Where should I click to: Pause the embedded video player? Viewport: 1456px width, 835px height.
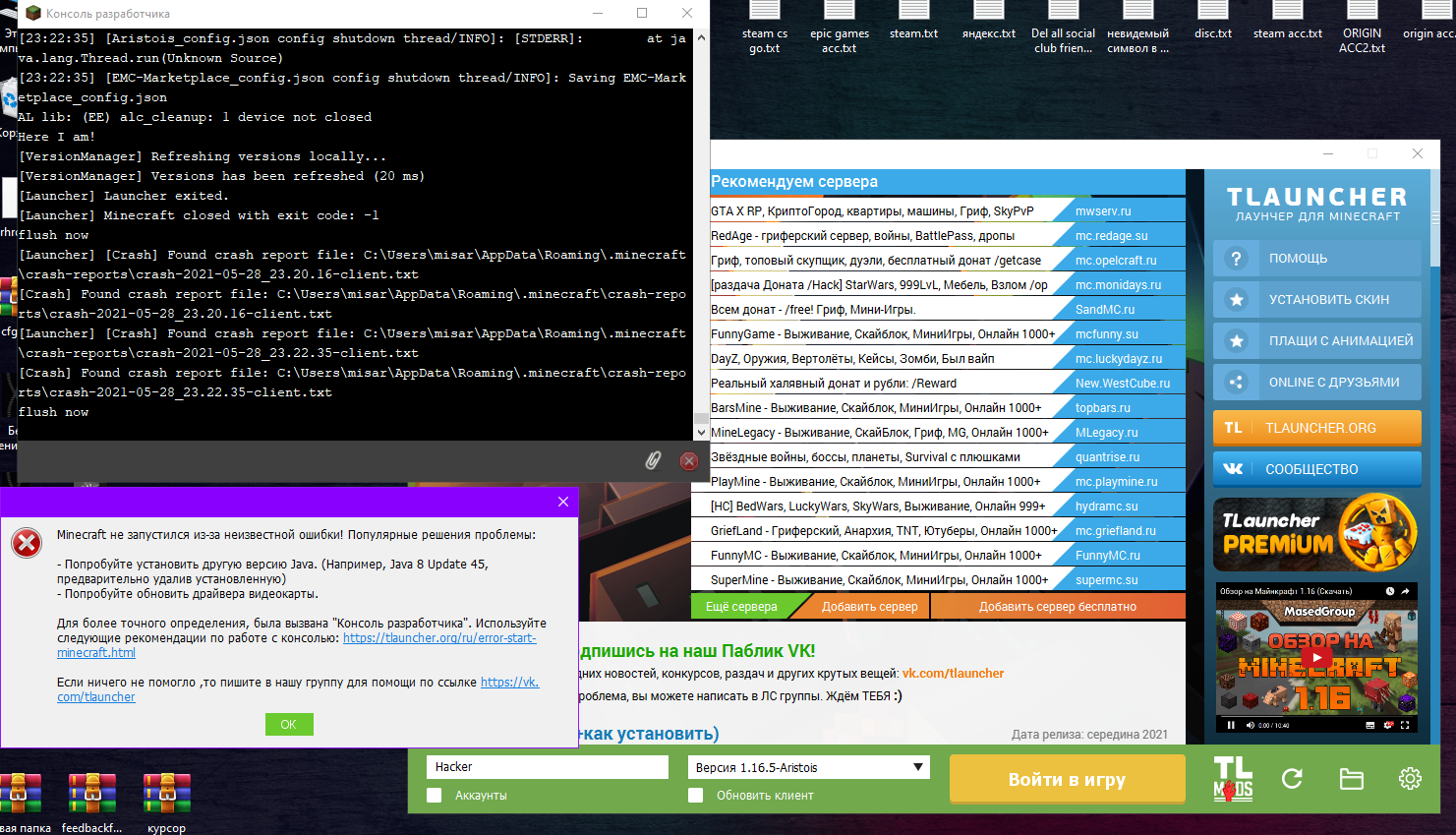click(x=1231, y=725)
